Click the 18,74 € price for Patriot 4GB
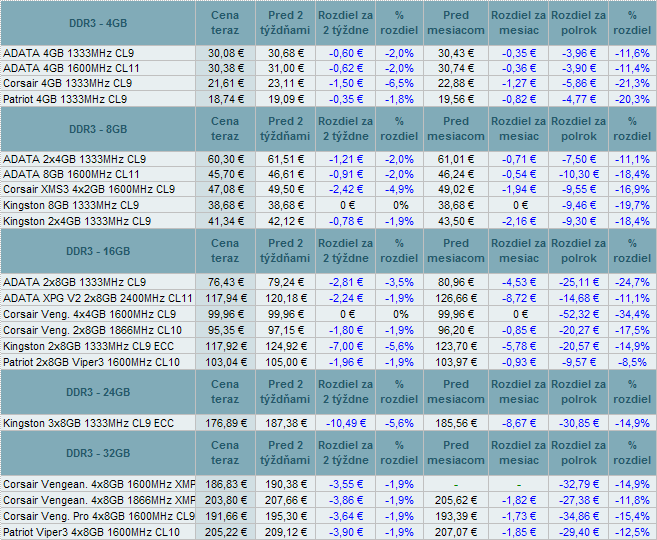 [225, 99]
